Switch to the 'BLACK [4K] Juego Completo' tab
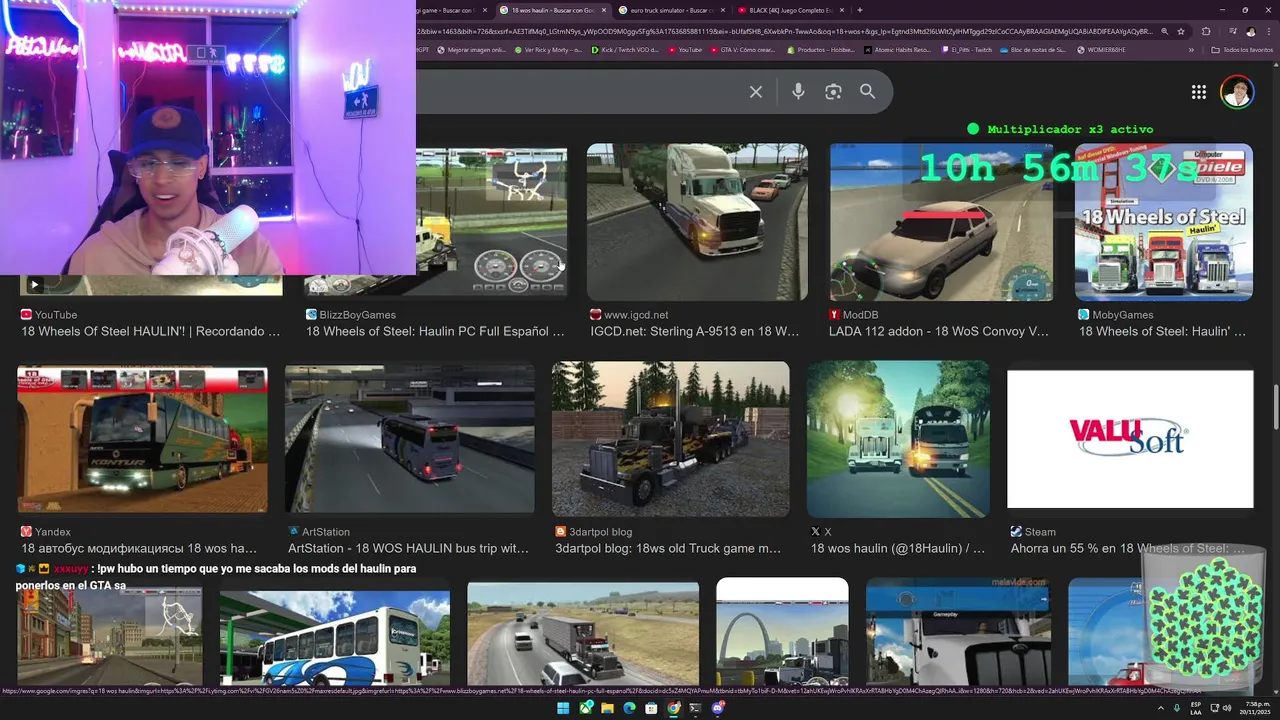 pos(790,10)
